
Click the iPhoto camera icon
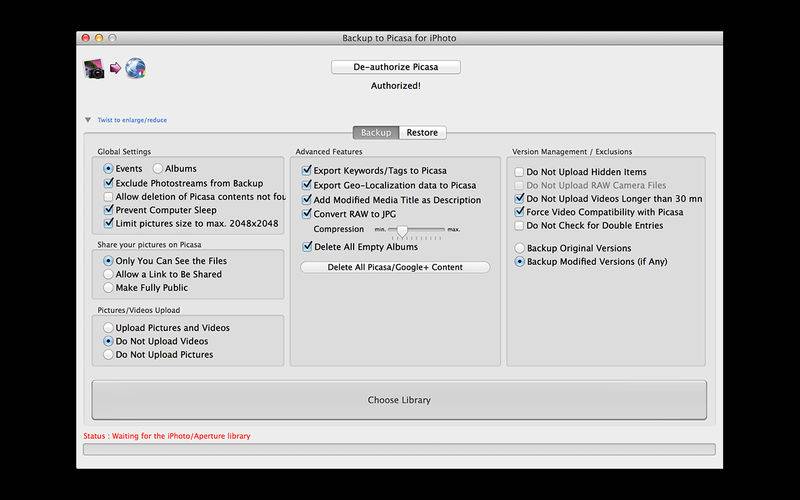pos(97,69)
